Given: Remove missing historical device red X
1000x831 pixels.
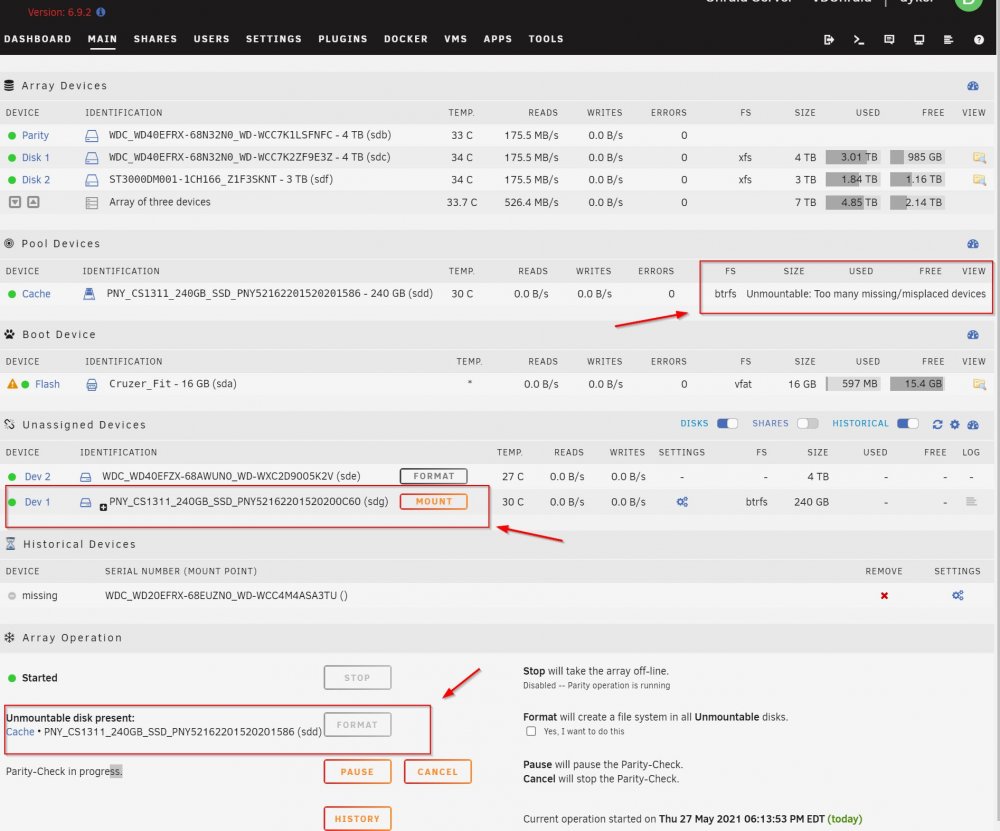Looking at the screenshot, I should tap(884, 596).
